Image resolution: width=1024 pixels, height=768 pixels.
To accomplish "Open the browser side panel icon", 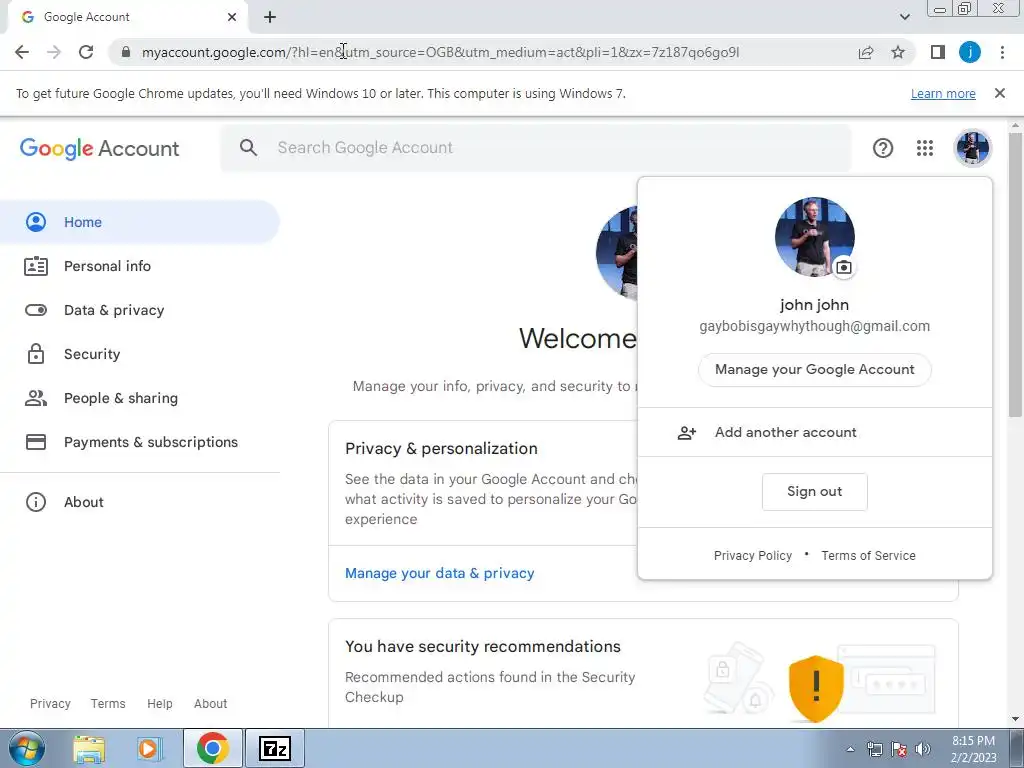I will pos(938,52).
